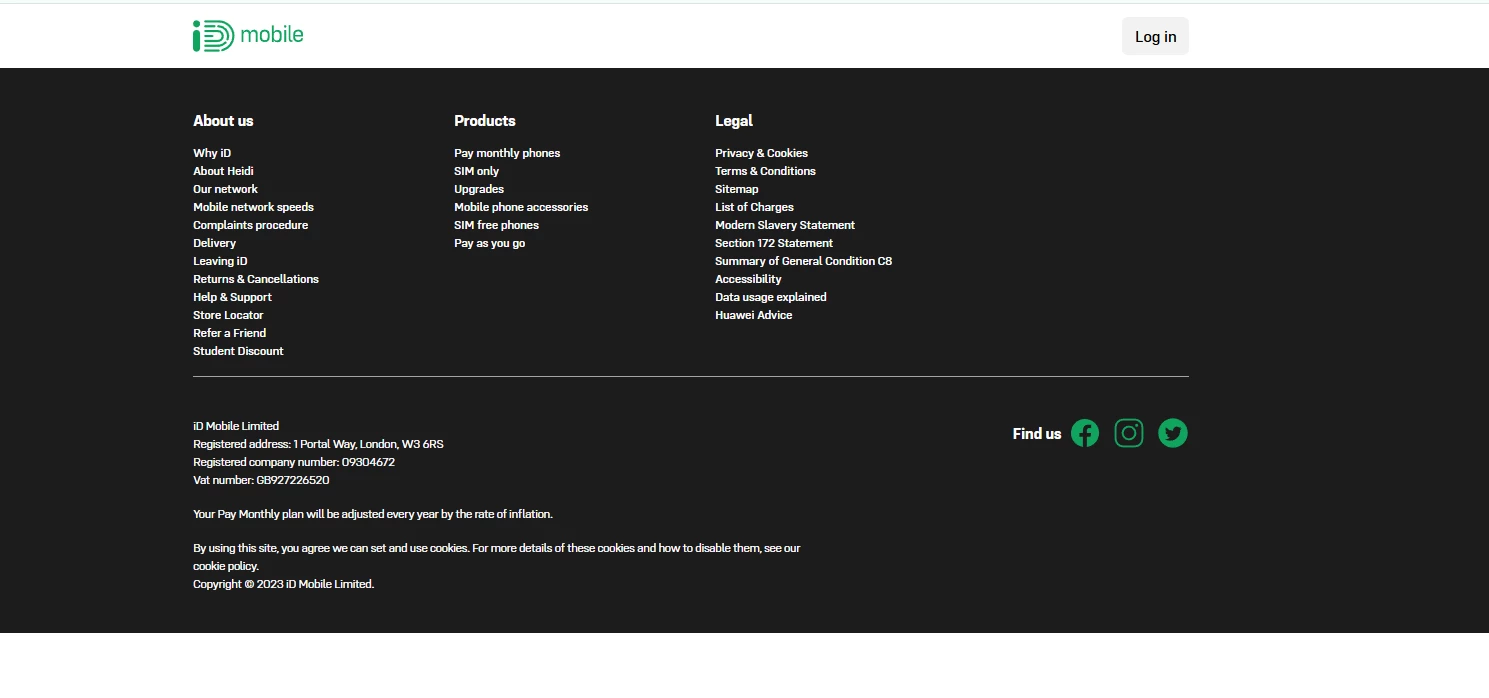The width and height of the screenshot is (1489, 698).
Task: Click the Products heading
Action: click(x=485, y=121)
